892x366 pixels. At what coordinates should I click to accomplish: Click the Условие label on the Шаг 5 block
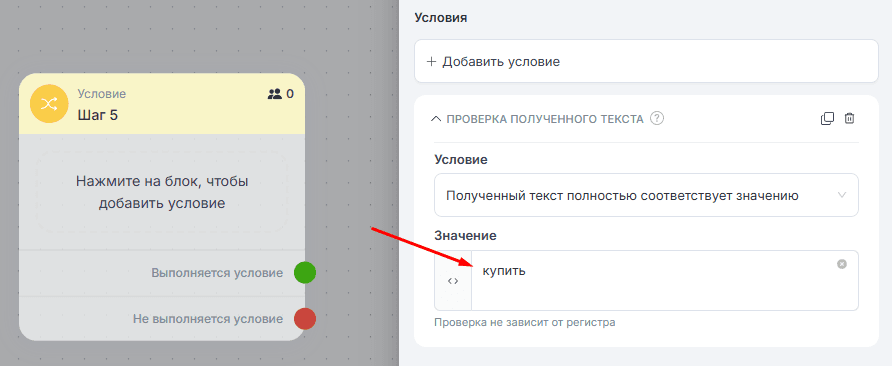[x=102, y=94]
